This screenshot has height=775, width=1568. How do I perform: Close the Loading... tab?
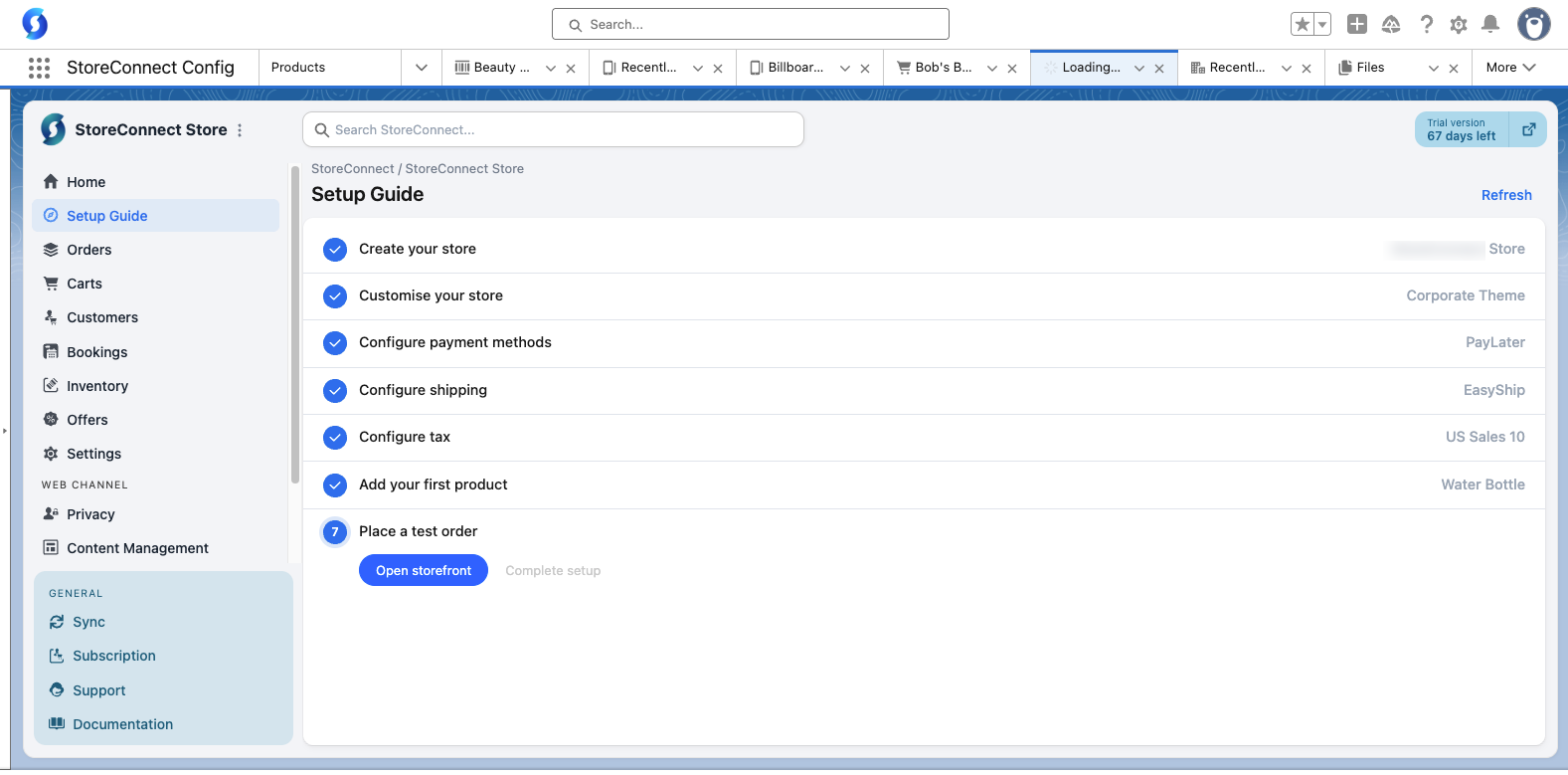point(1159,69)
